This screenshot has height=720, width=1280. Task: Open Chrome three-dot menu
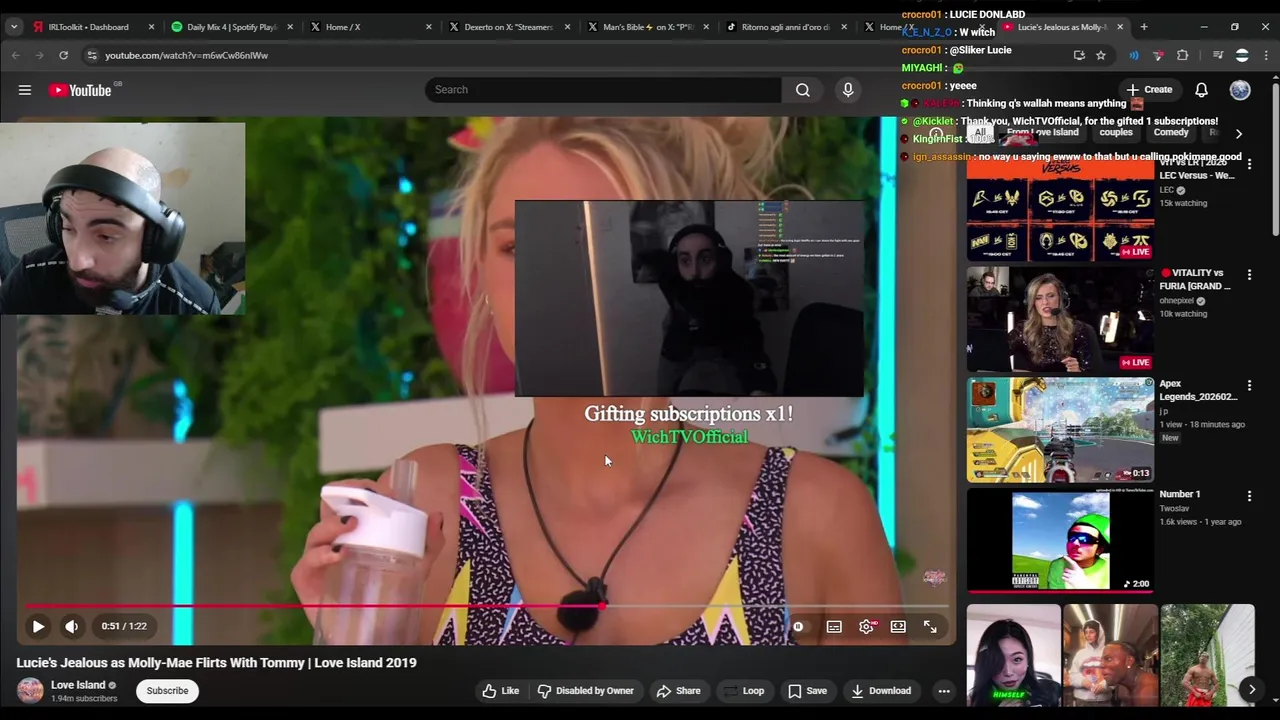pos(1266,56)
